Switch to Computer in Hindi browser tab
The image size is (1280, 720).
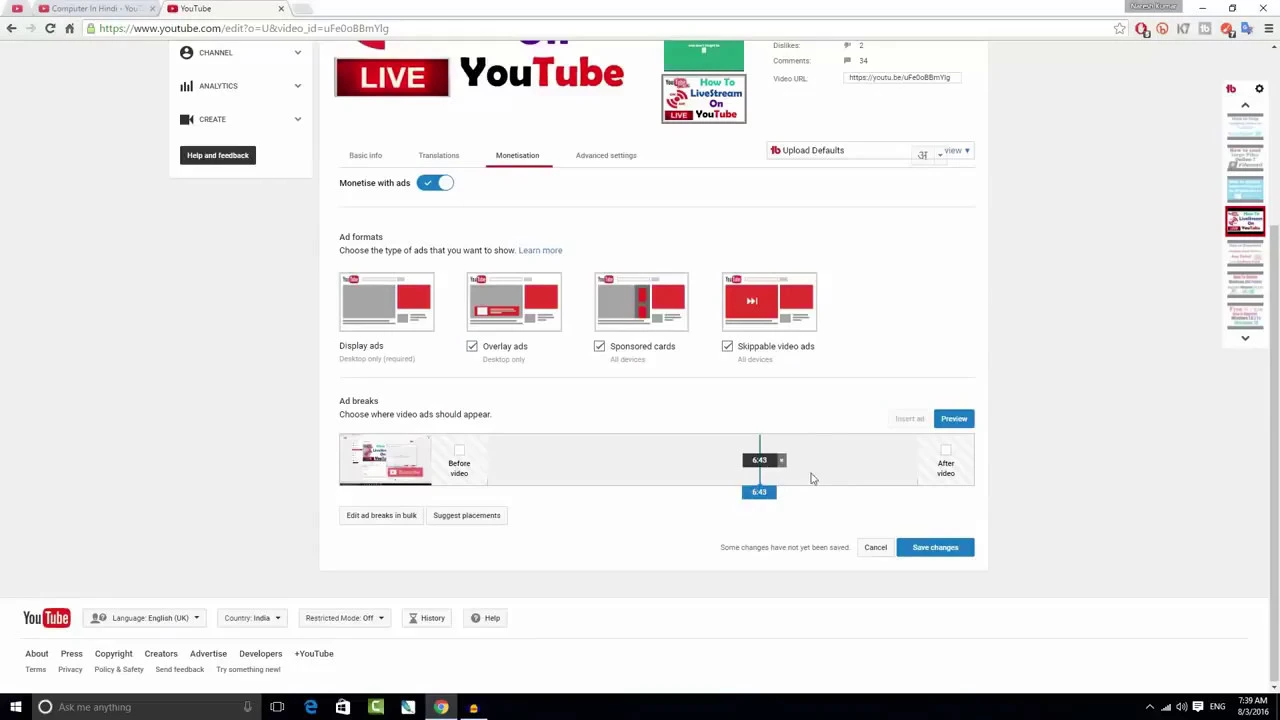tap(94, 8)
